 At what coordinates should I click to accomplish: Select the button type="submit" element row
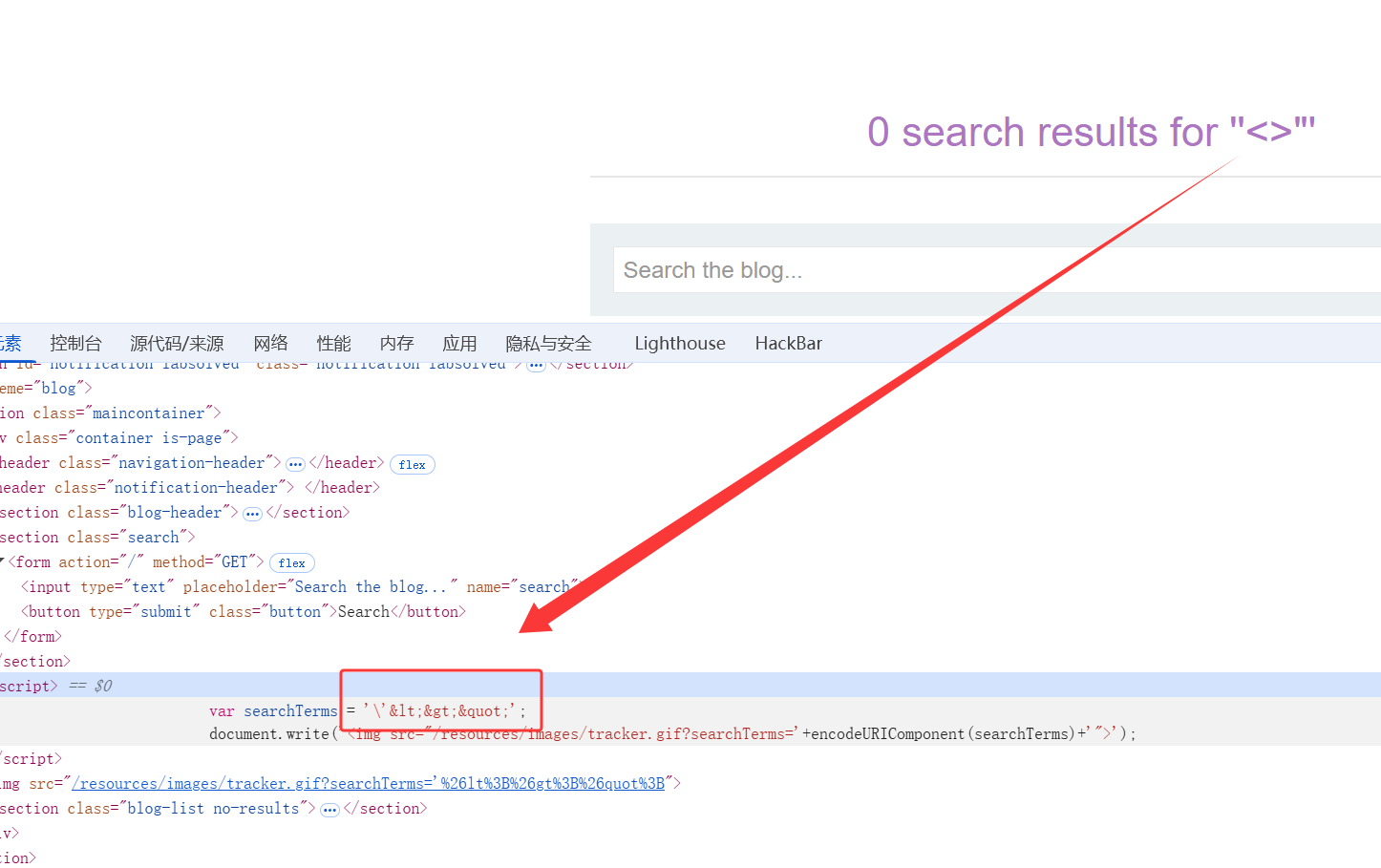coord(244,611)
